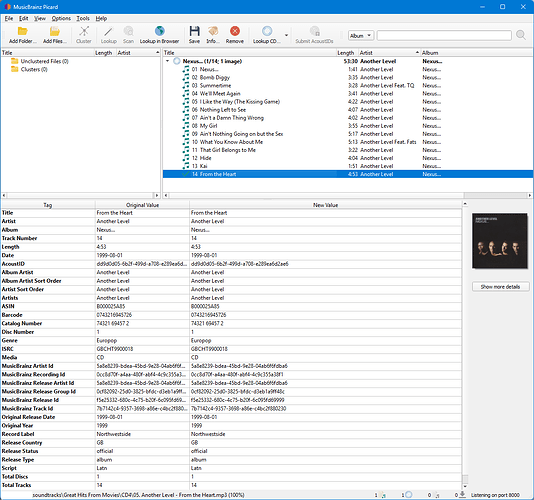Image resolution: width=534 pixels, height=500 pixels.
Task: Click green checkmark of 14 From the Heart
Action: 186,174
